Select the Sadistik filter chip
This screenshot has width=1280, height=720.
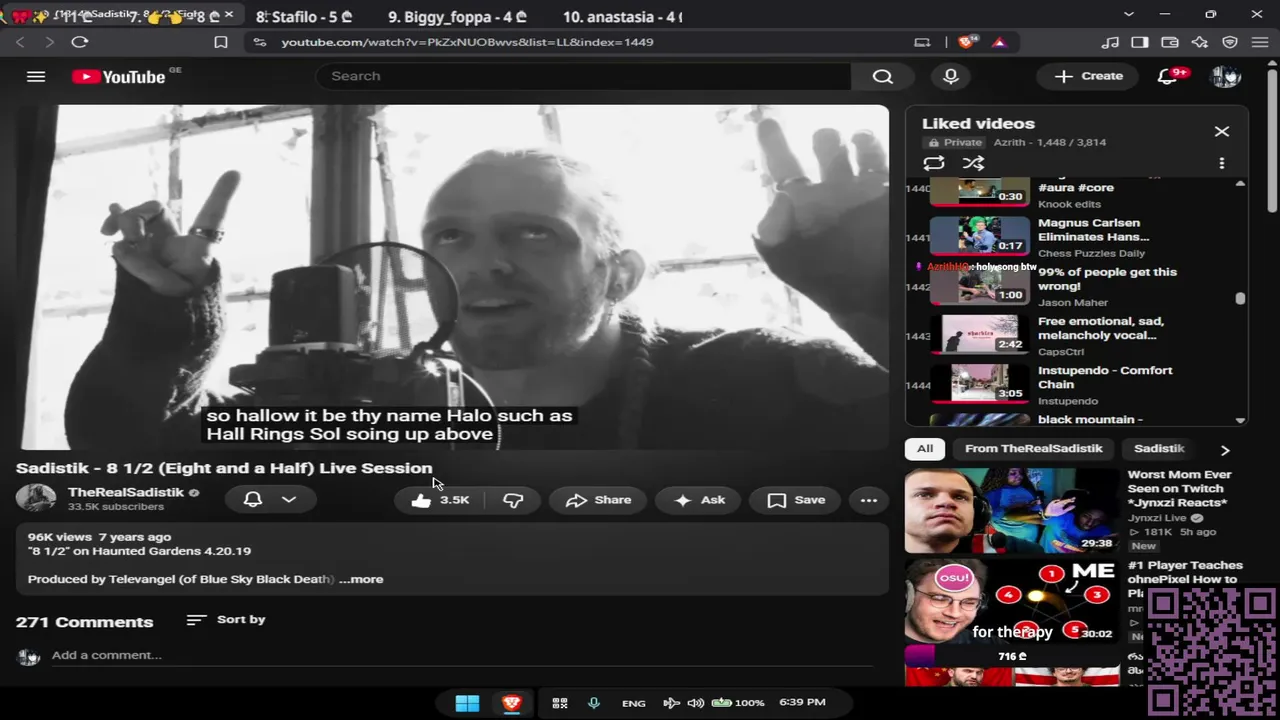click(x=1159, y=449)
